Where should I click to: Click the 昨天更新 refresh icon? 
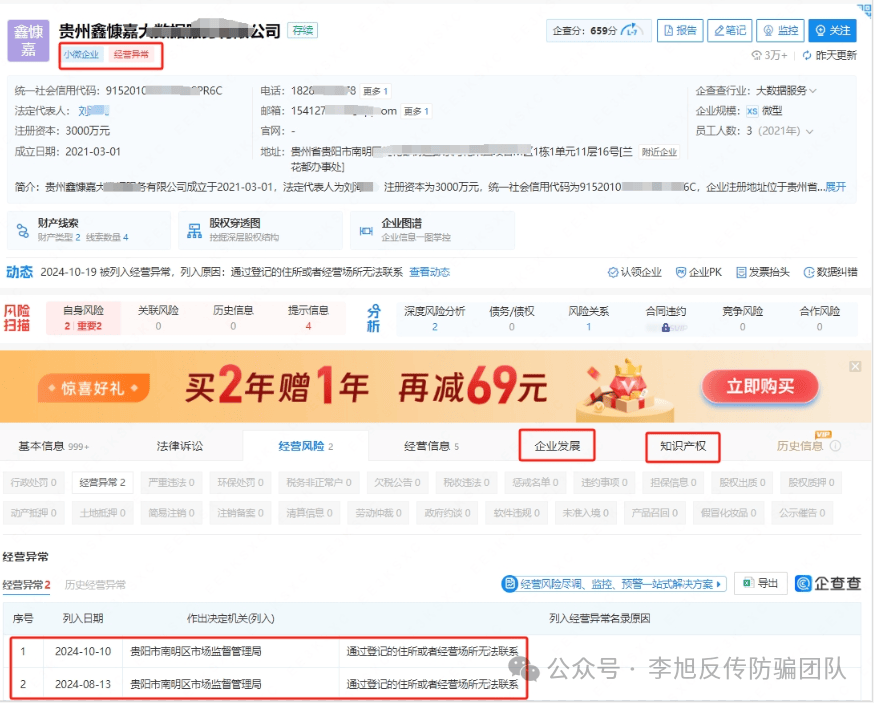tap(807, 55)
